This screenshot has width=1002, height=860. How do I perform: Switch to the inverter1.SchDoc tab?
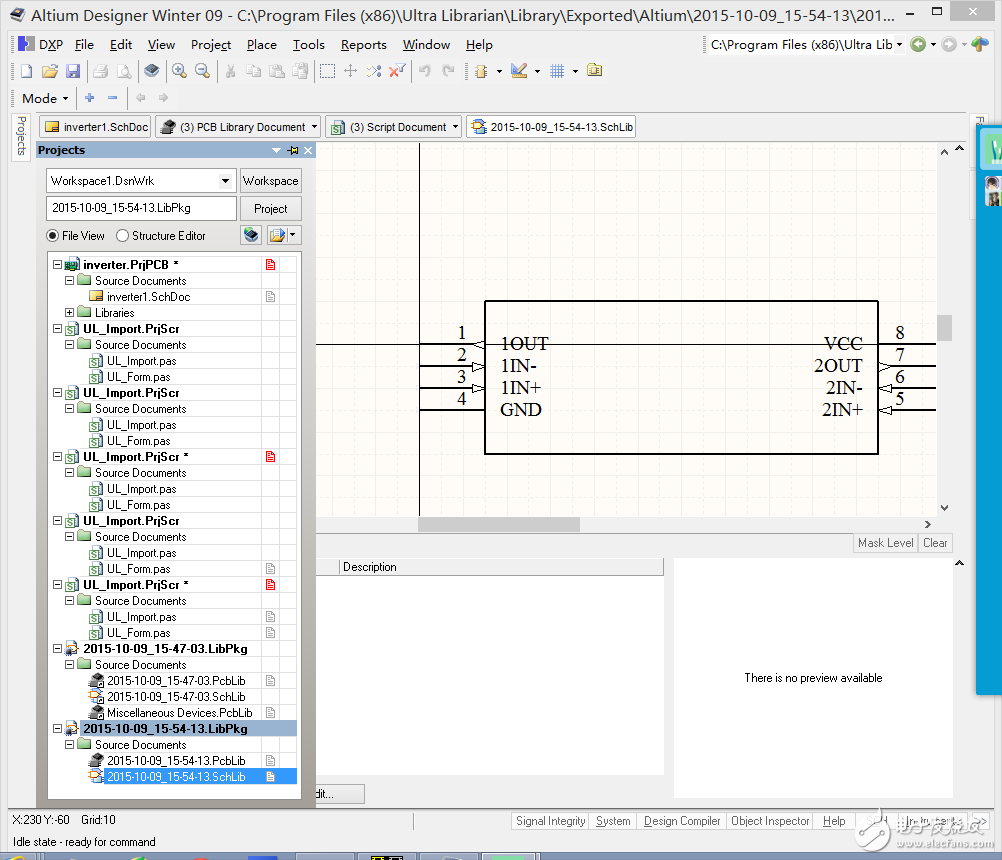click(x=96, y=127)
